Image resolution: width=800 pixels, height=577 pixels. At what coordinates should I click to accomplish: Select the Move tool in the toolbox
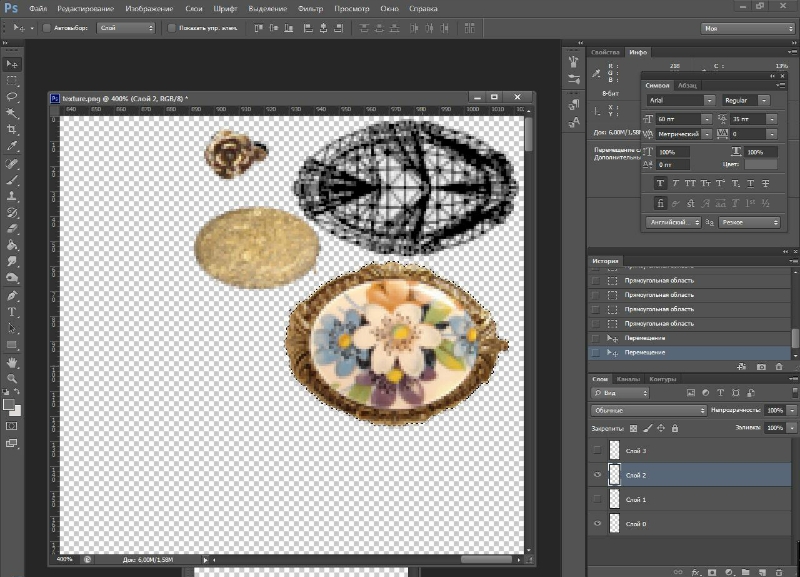(x=12, y=63)
